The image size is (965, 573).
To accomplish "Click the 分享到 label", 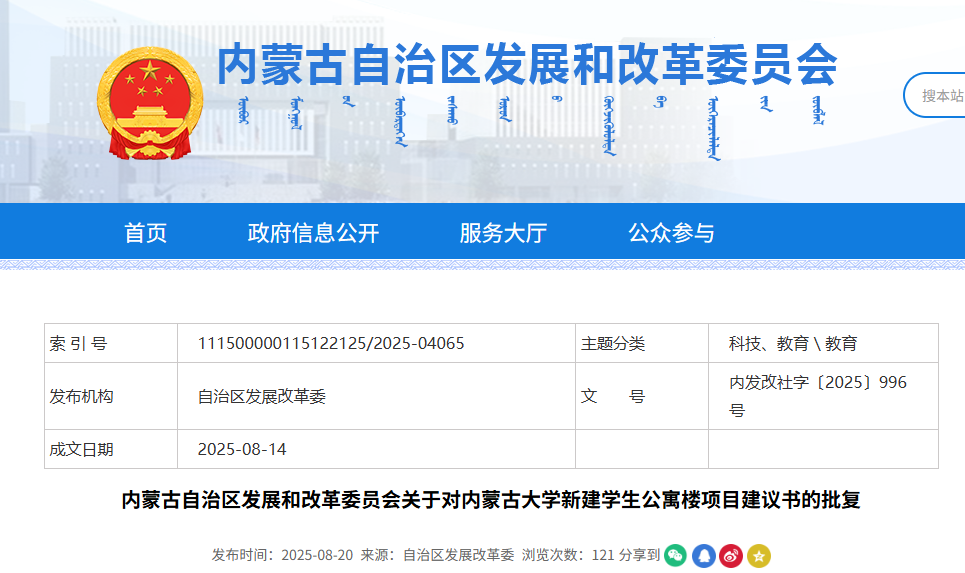I will coord(639,555).
